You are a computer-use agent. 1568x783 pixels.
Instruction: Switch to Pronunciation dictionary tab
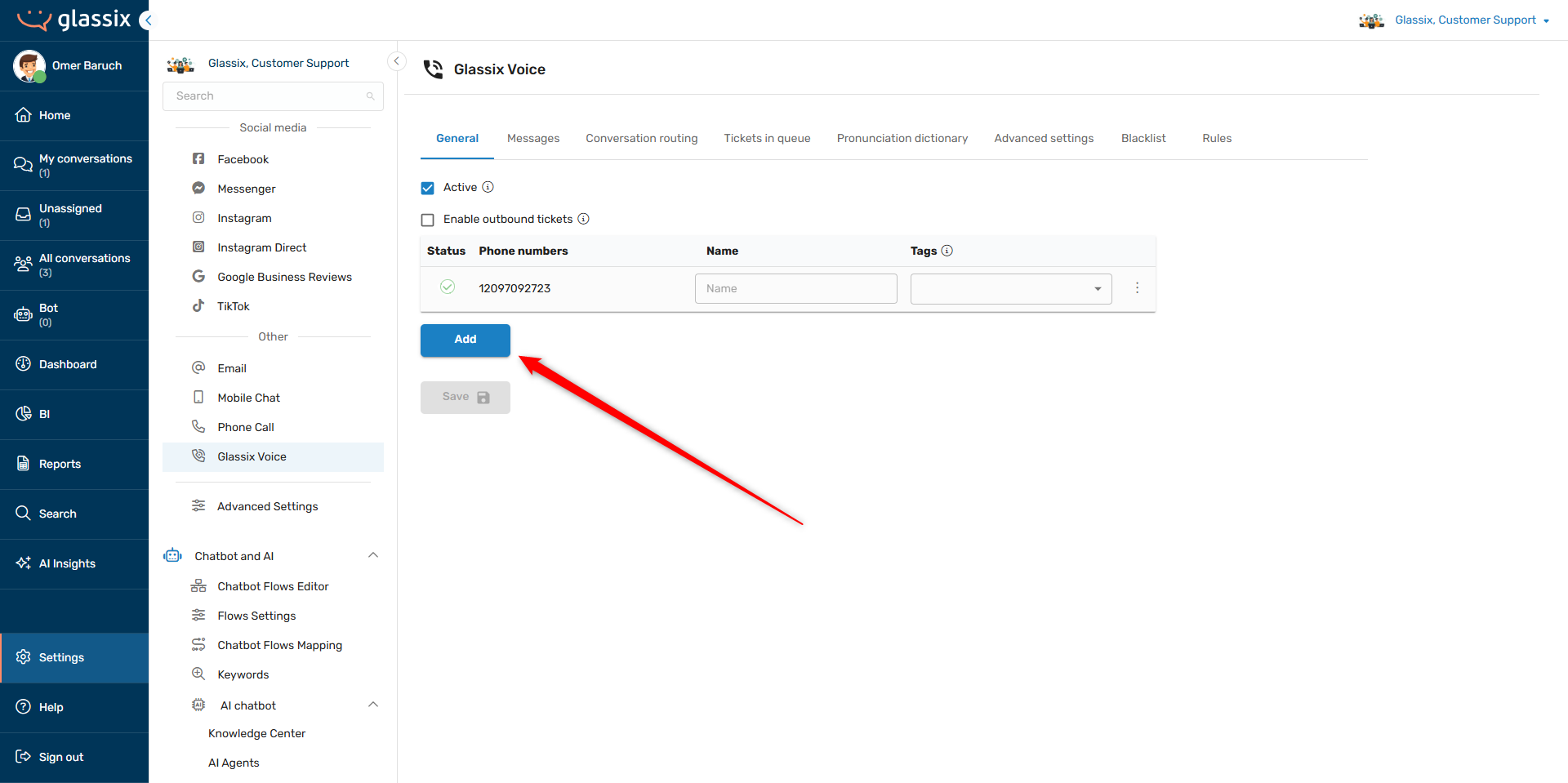[902, 138]
